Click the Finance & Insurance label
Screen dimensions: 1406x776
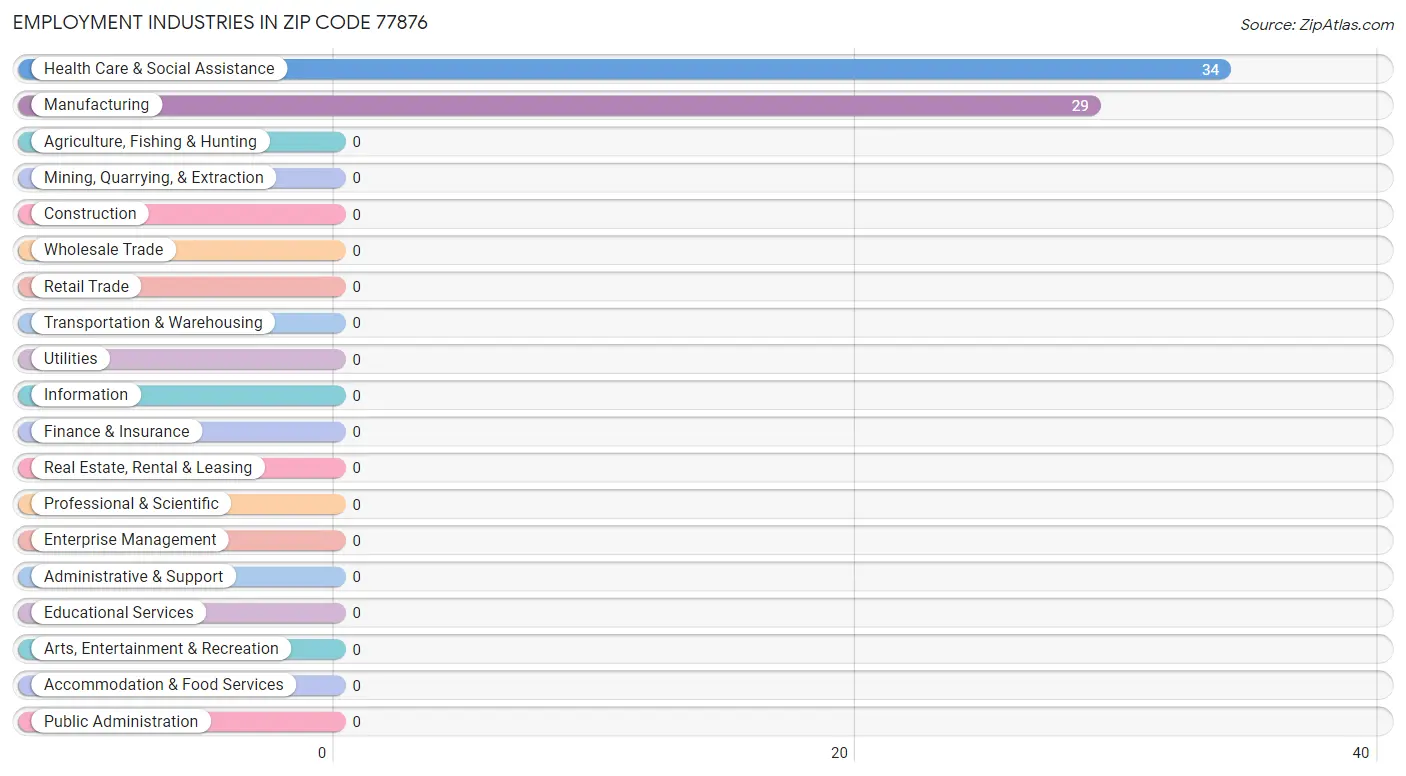tap(116, 432)
